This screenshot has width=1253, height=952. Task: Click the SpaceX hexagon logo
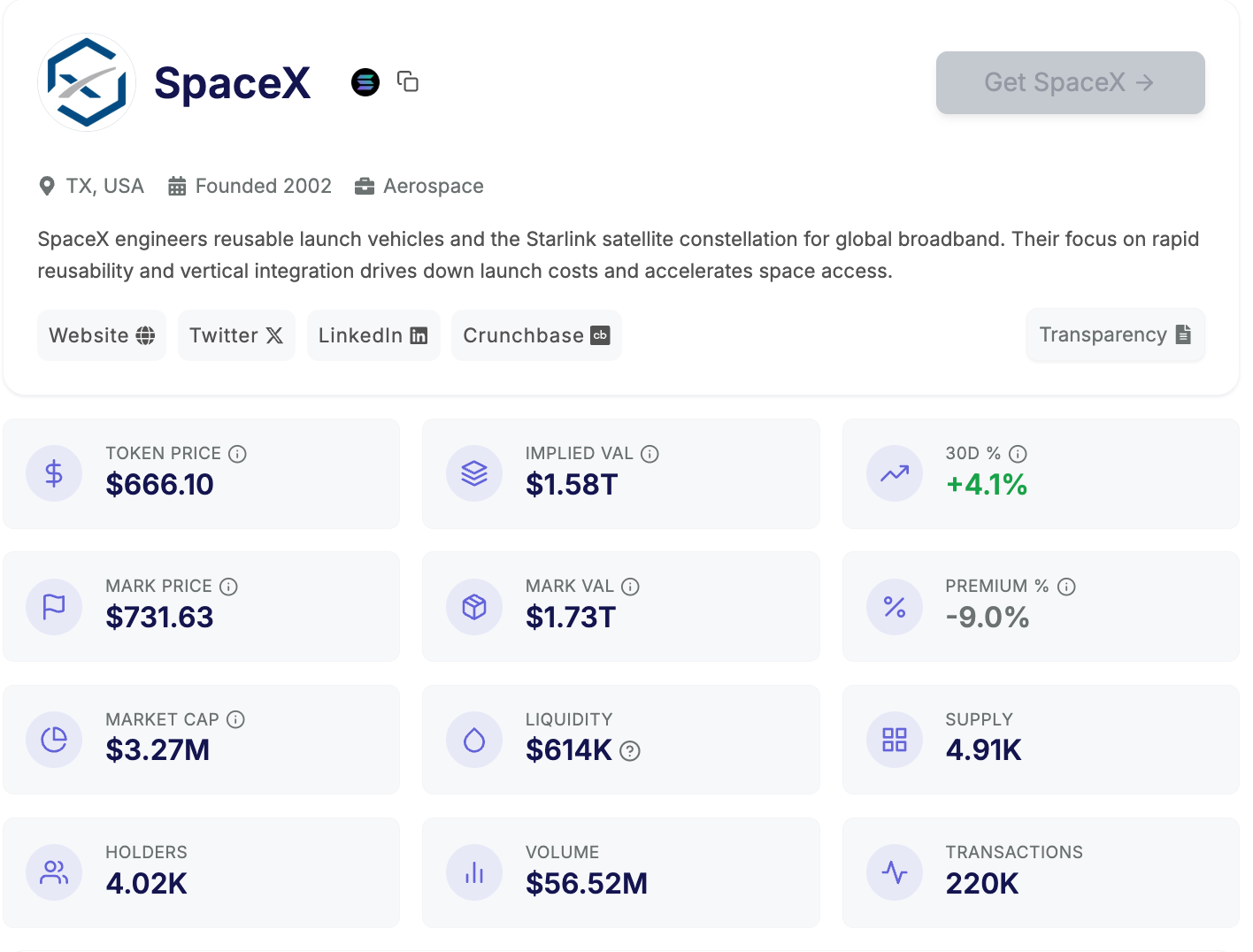coord(86,81)
